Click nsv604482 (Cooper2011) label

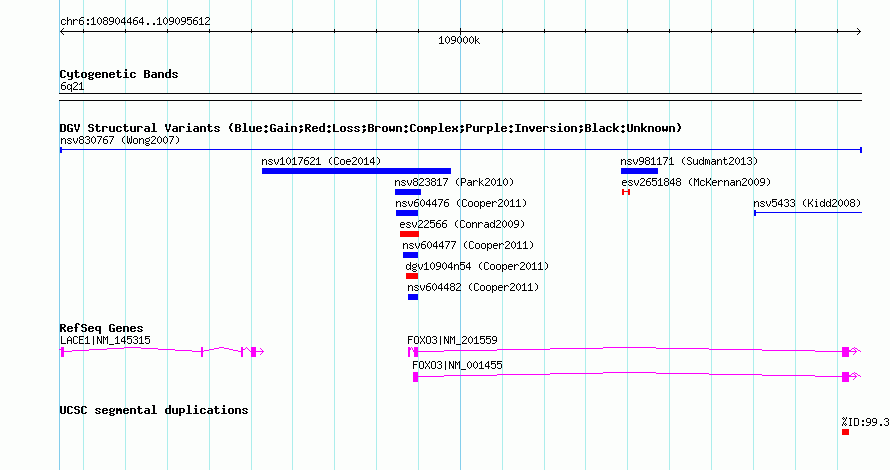(473, 287)
